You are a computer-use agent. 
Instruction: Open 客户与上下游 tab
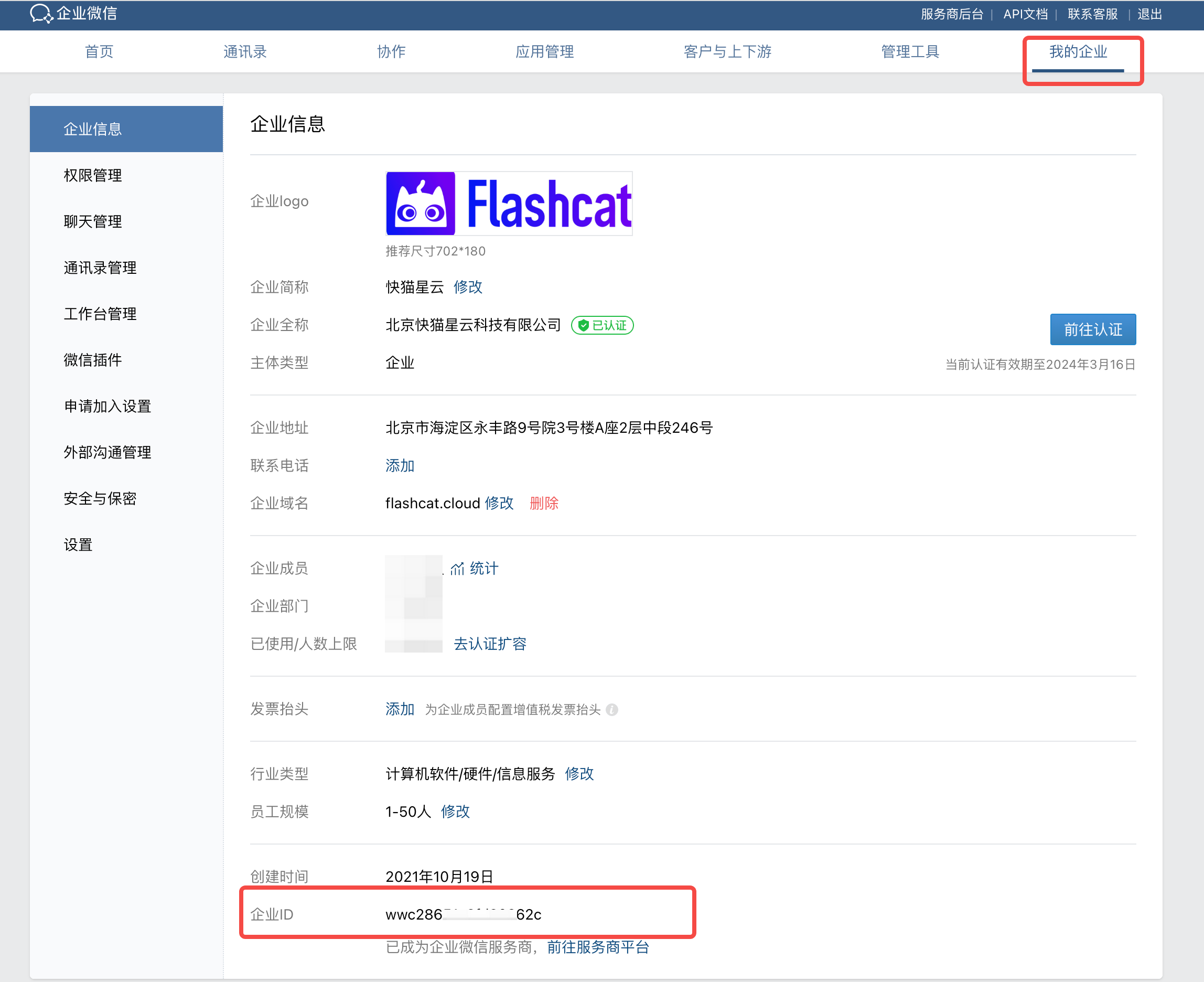pyautogui.click(x=727, y=51)
